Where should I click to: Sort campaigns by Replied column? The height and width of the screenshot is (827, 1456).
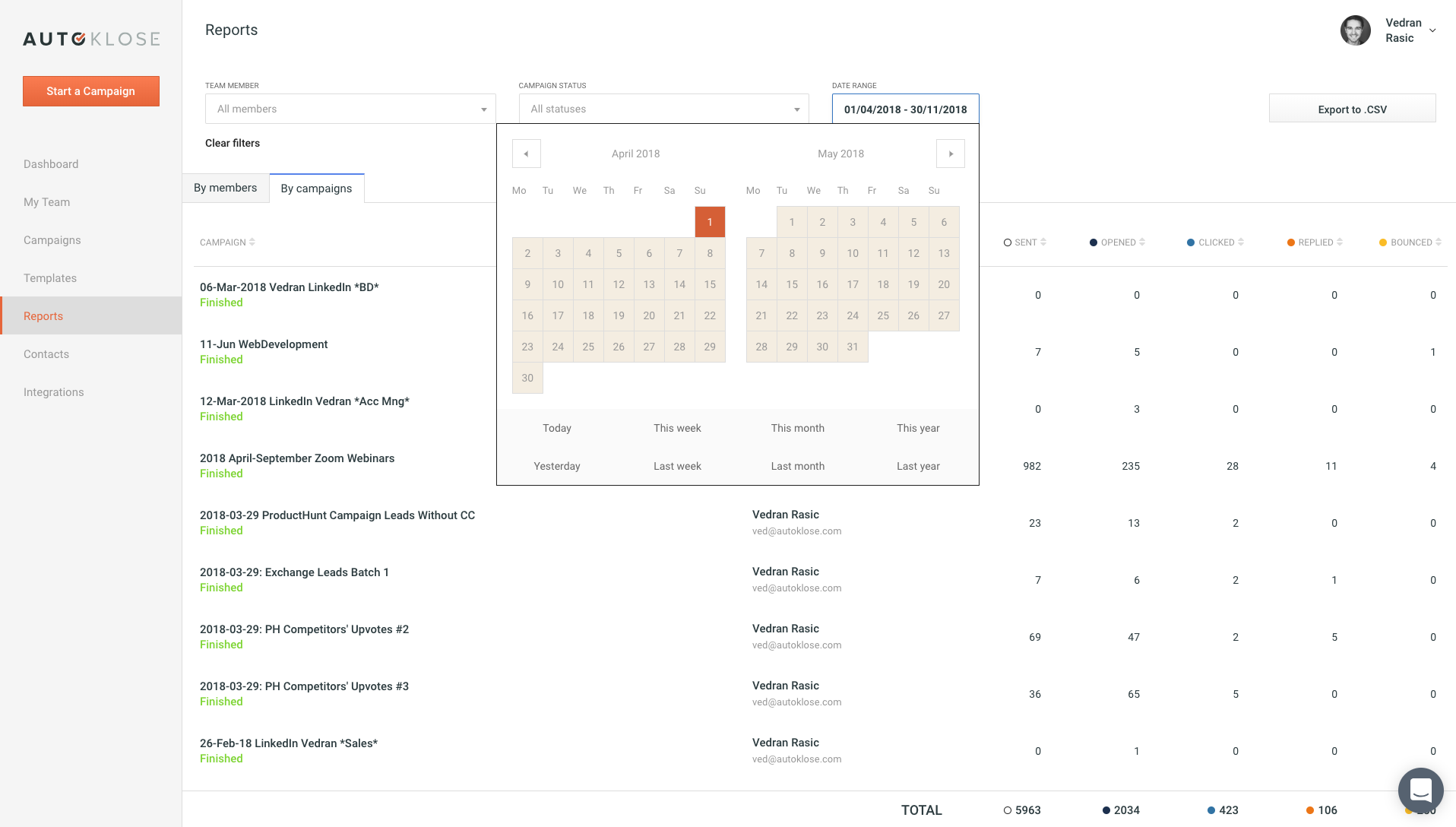pyautogui.click(x=1340, y=242)
